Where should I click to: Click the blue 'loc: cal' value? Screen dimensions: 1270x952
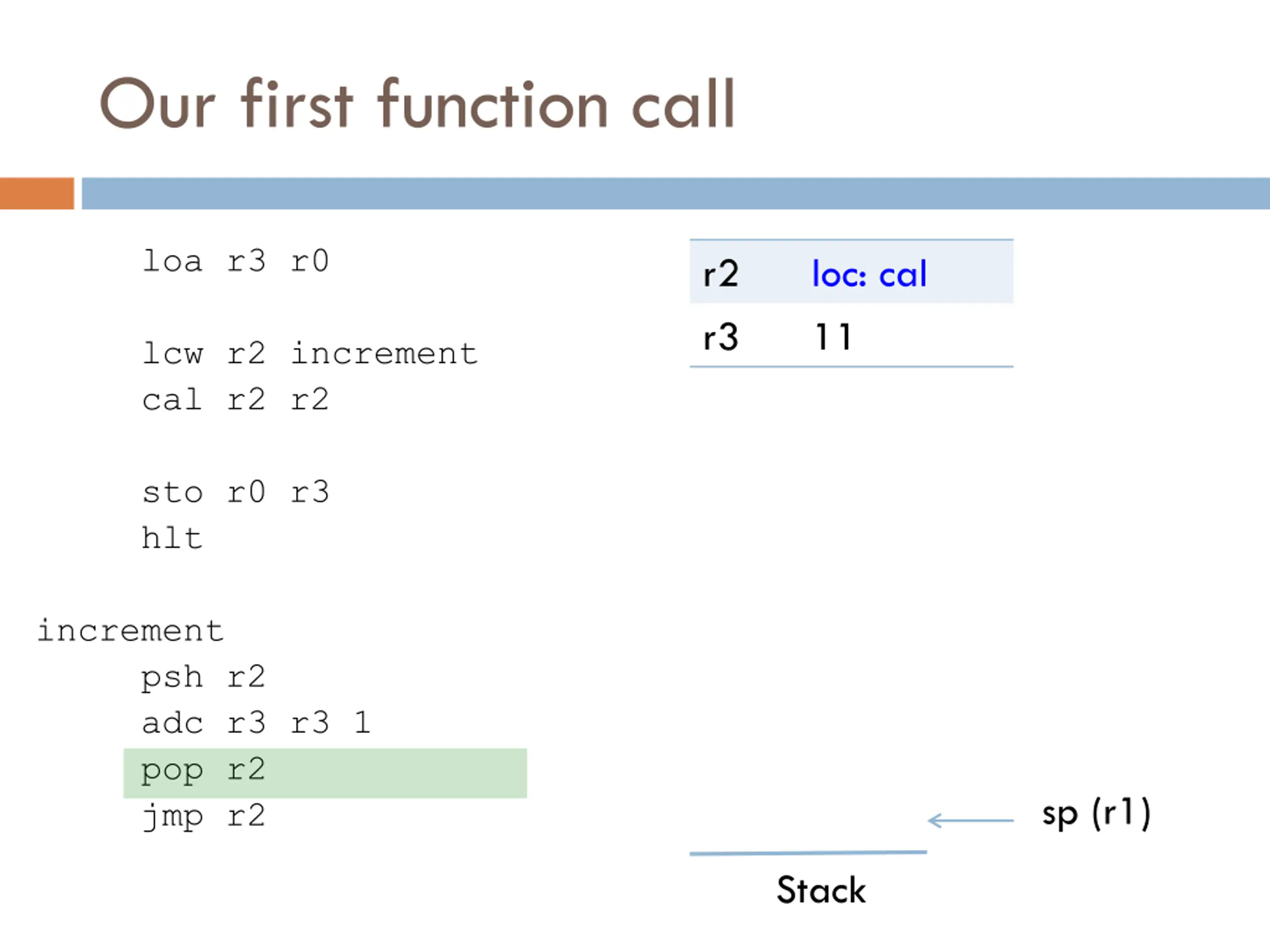tap(869, 274)
